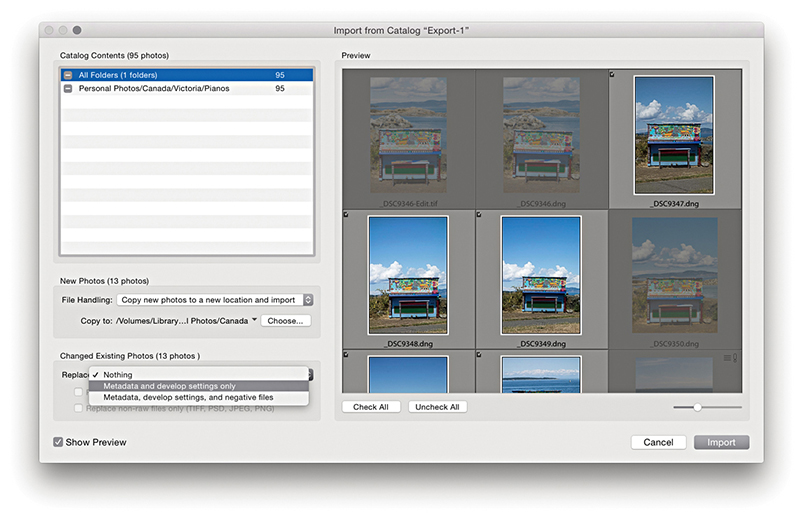Click the Cancel button
The height and width of the screenshot is (519, 803).
point(658,442)
